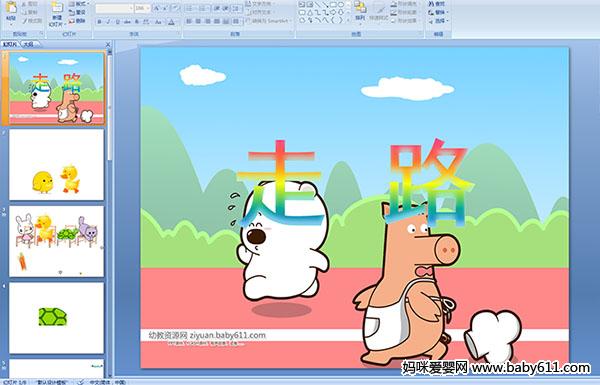Click the Shape Outline (形状轮廓) icon
Screen dimensions: 600x385
coord(394,12)
